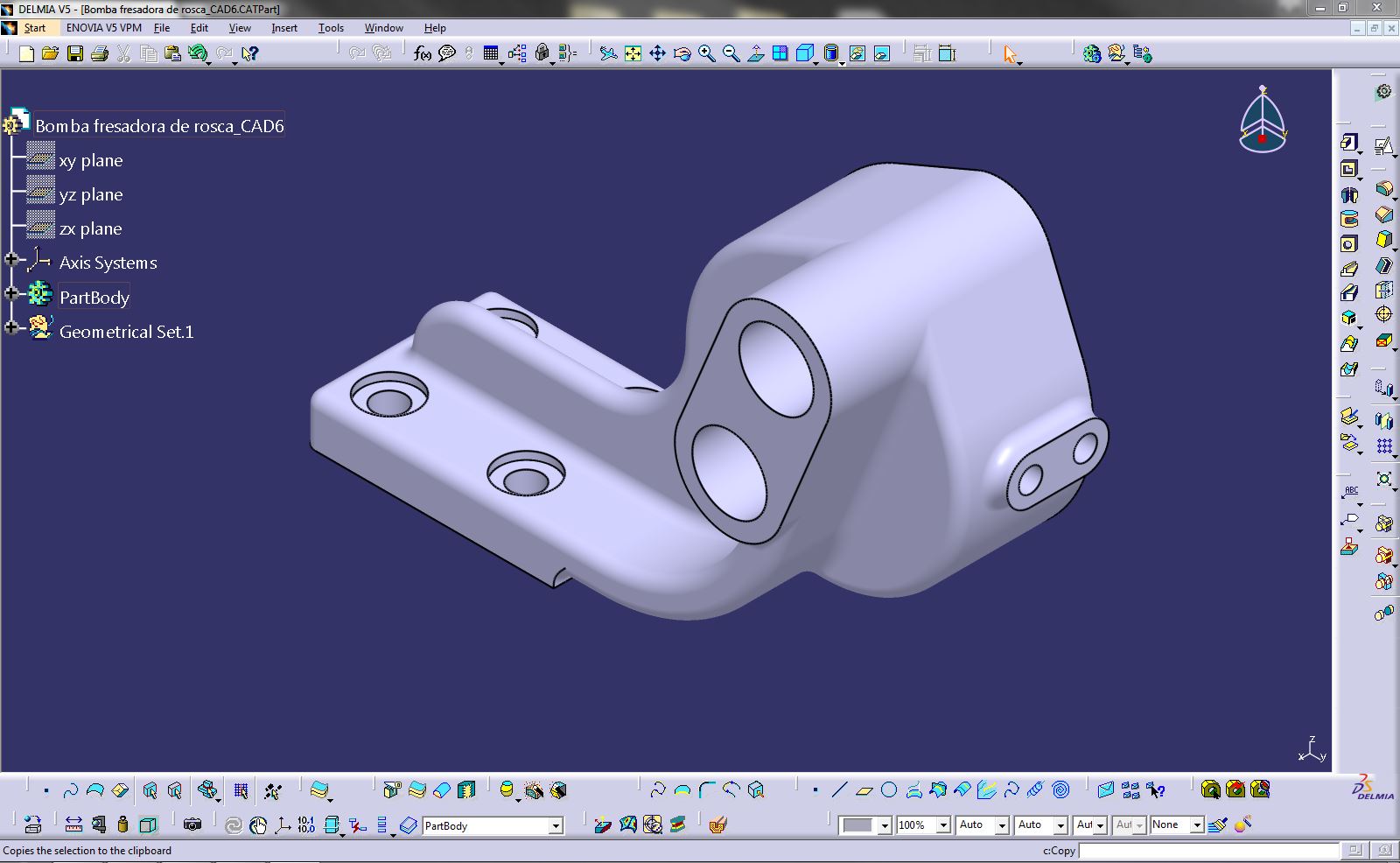Click the command line input field
This screenshot has height=863, width=1400.
[1208, 851]
